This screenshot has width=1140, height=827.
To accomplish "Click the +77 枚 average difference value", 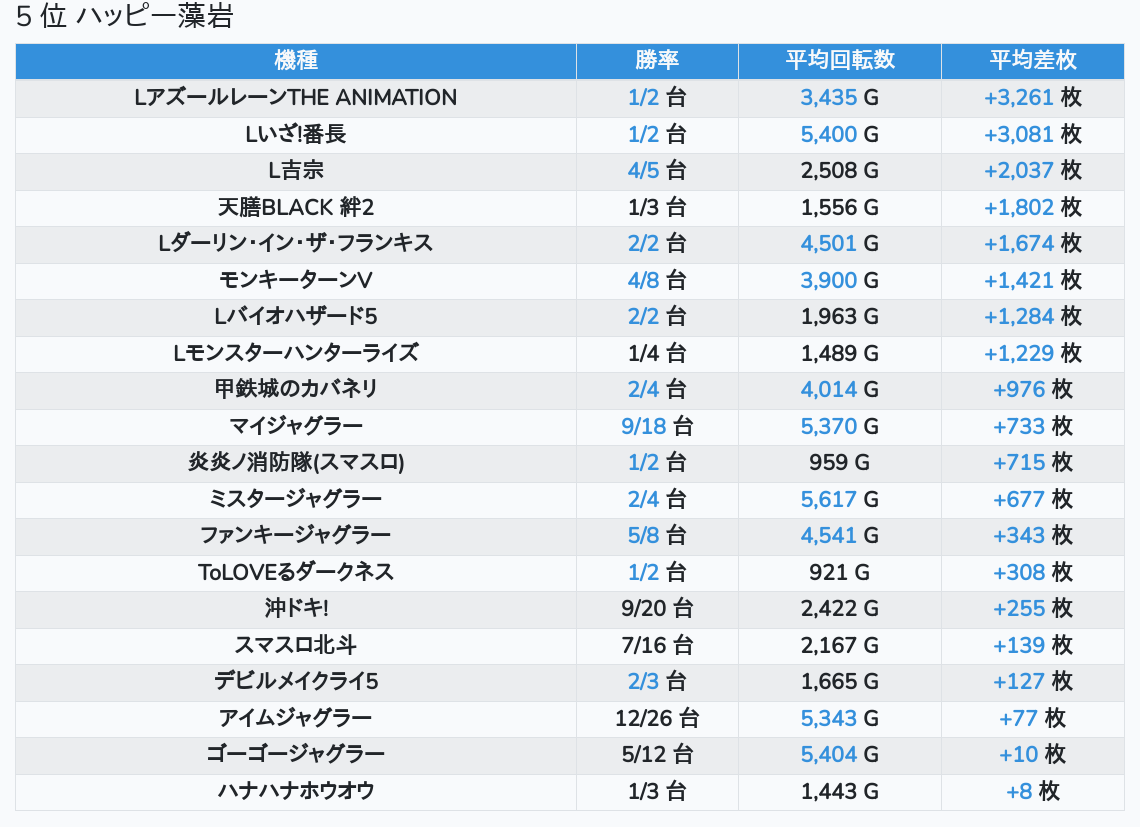I will pos(1032,719).
